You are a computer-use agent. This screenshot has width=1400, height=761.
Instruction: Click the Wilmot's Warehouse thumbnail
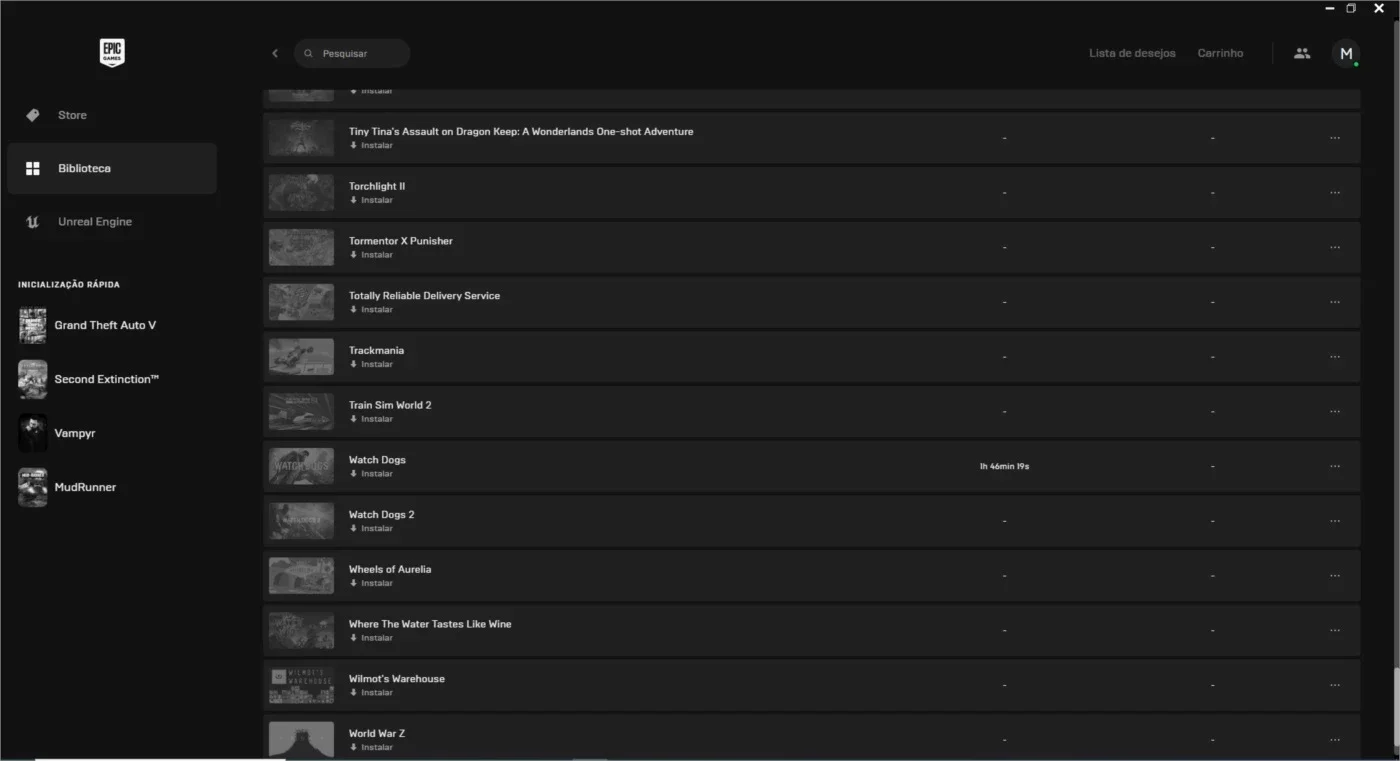tap(301, 685)
